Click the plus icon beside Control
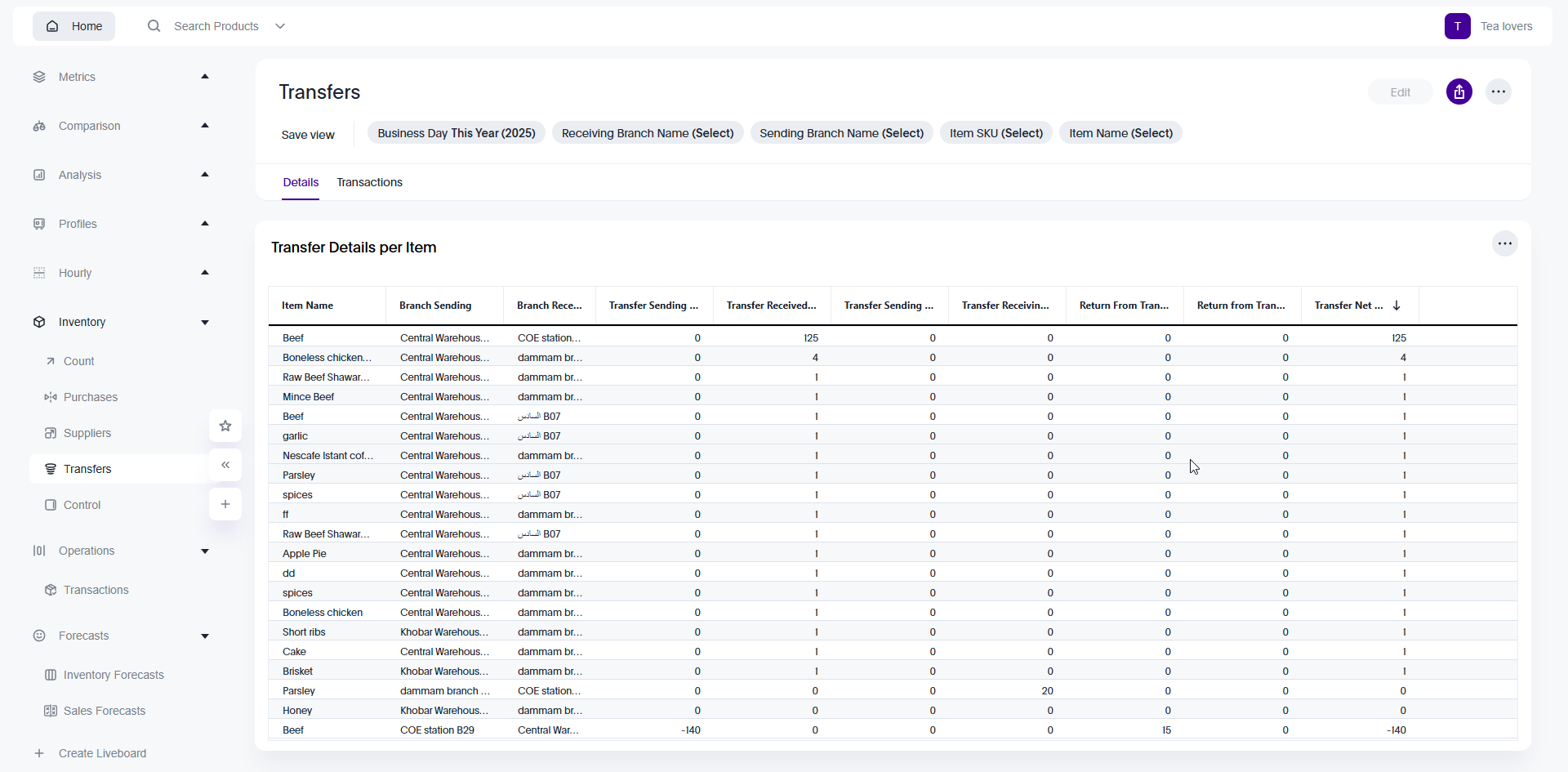 coord(225,504)
